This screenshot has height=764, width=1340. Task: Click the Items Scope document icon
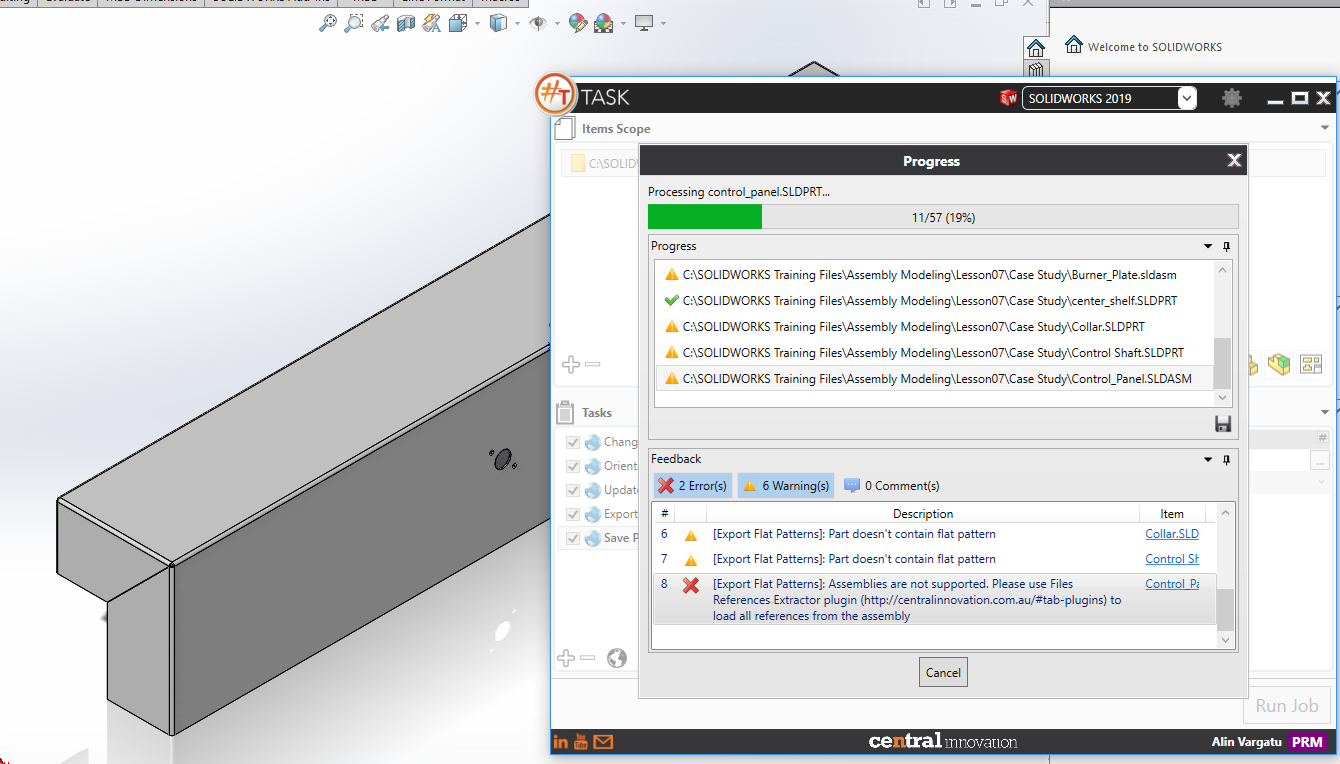click(565, 128)
